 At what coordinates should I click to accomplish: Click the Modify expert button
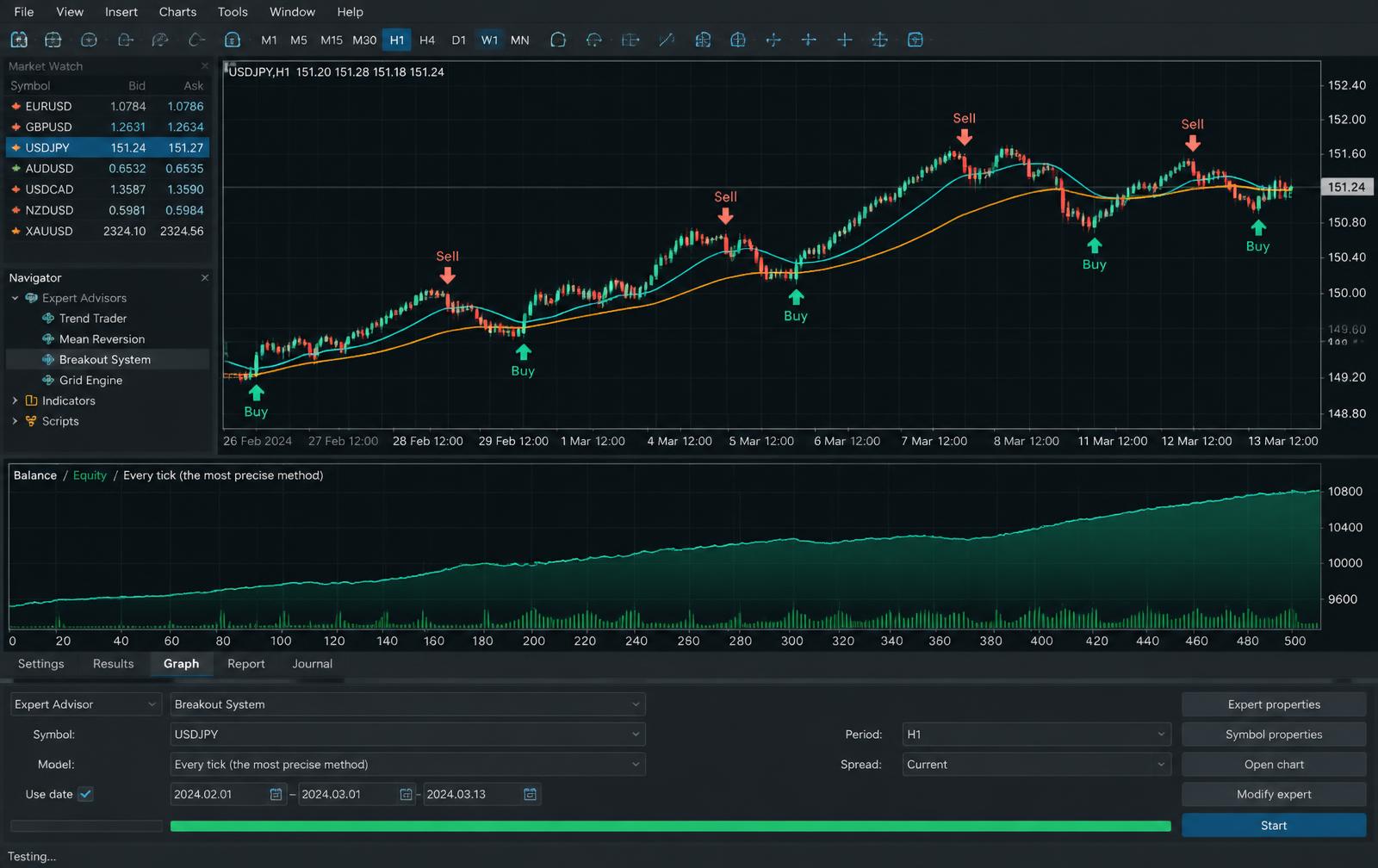(x=1274, y=794)
